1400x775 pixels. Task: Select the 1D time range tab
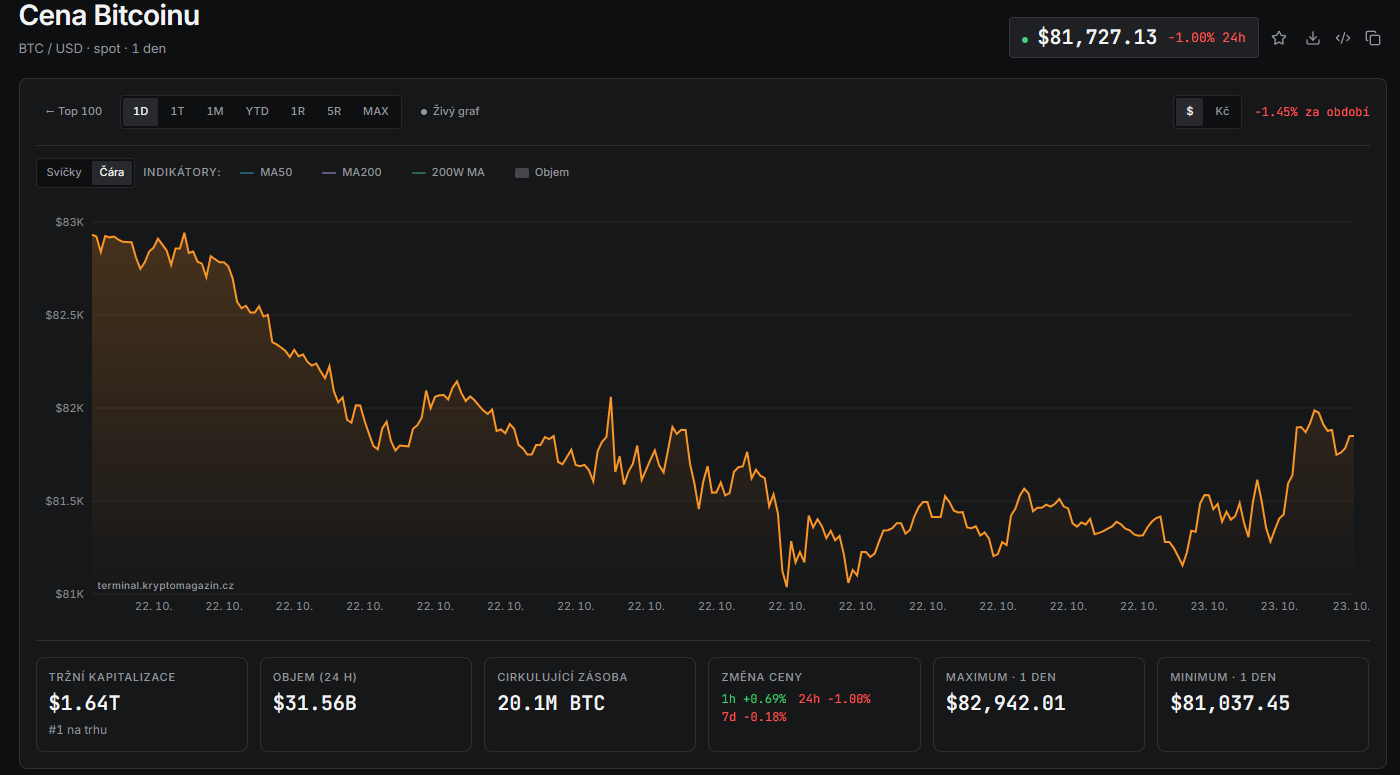coord(141,111)
